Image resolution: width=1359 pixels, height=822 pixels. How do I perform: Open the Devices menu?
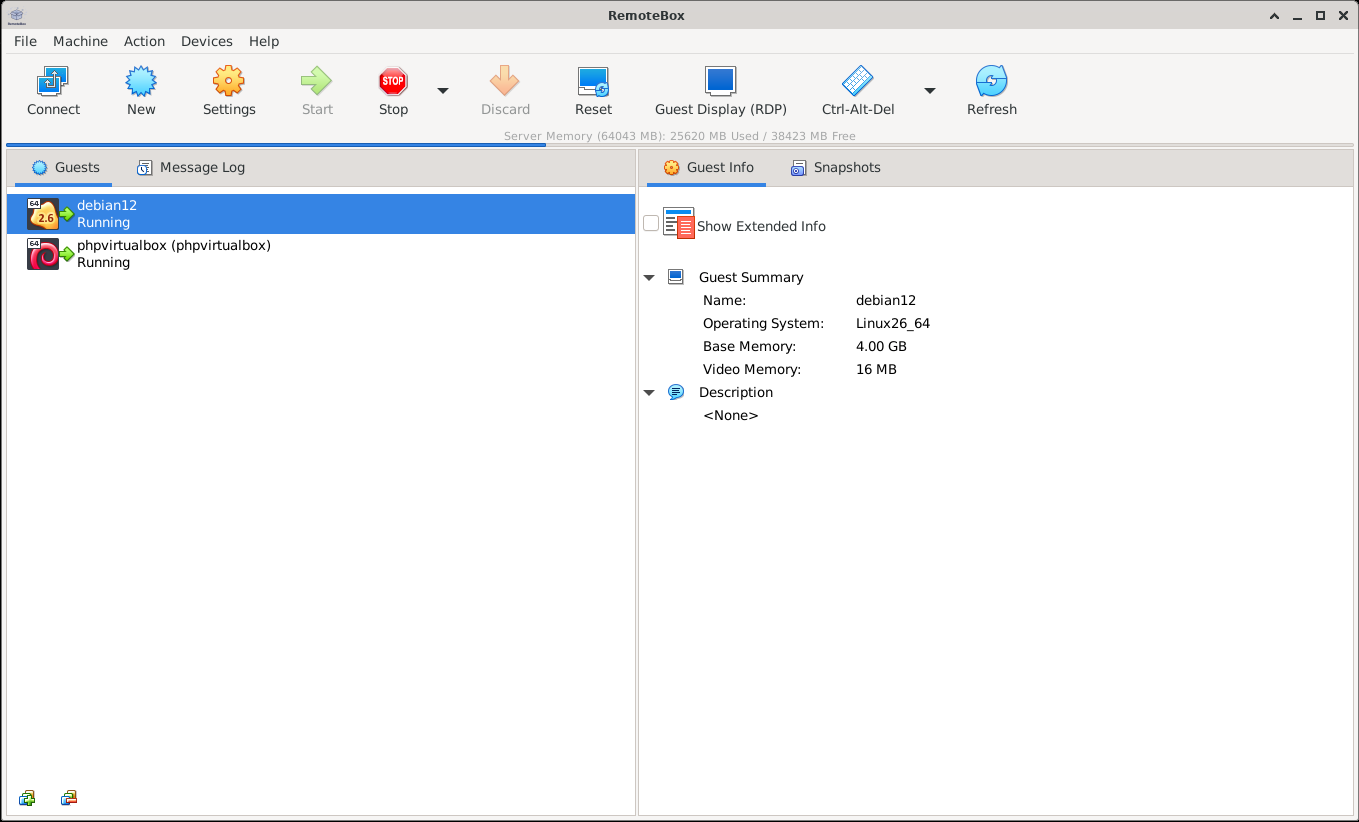[207, 41]
